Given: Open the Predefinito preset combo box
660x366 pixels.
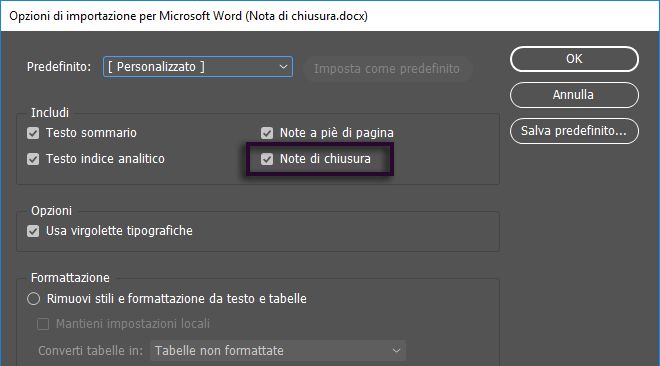Looking at the screenshot, I should pyautogui.click(x=197, y=67).
